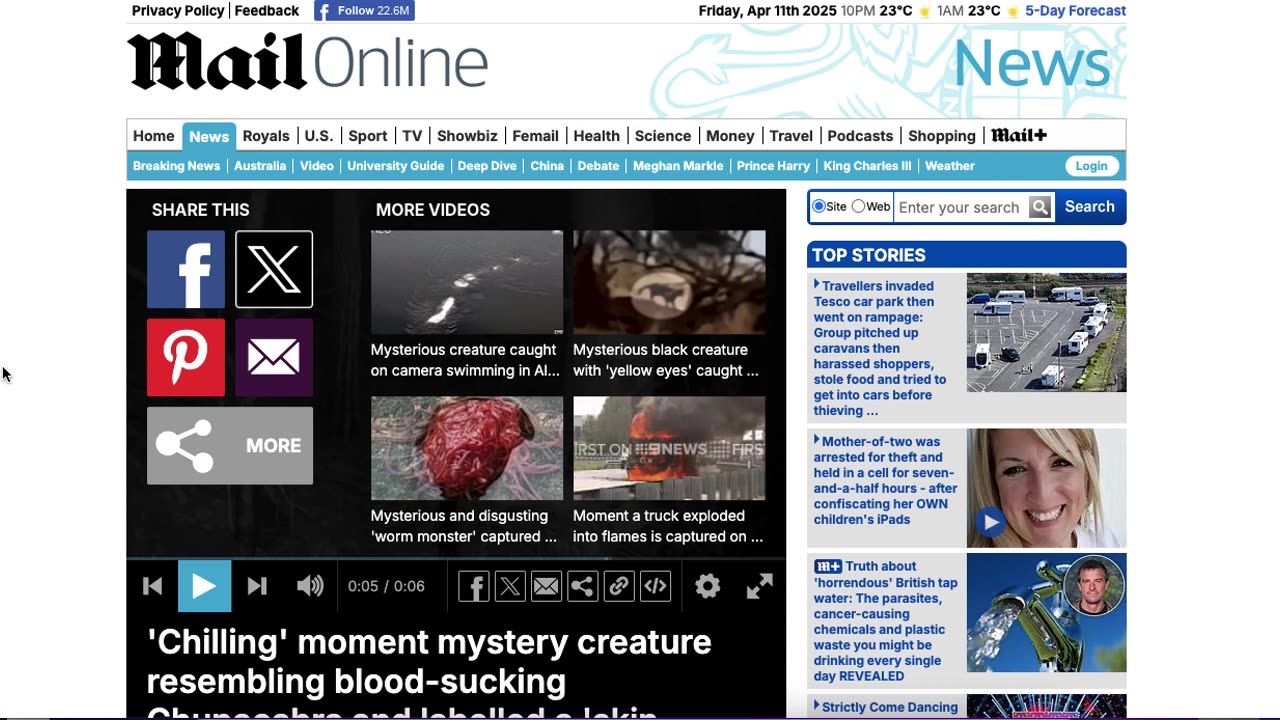Open Science section
Screen dimensions: 1280x720
663,136
